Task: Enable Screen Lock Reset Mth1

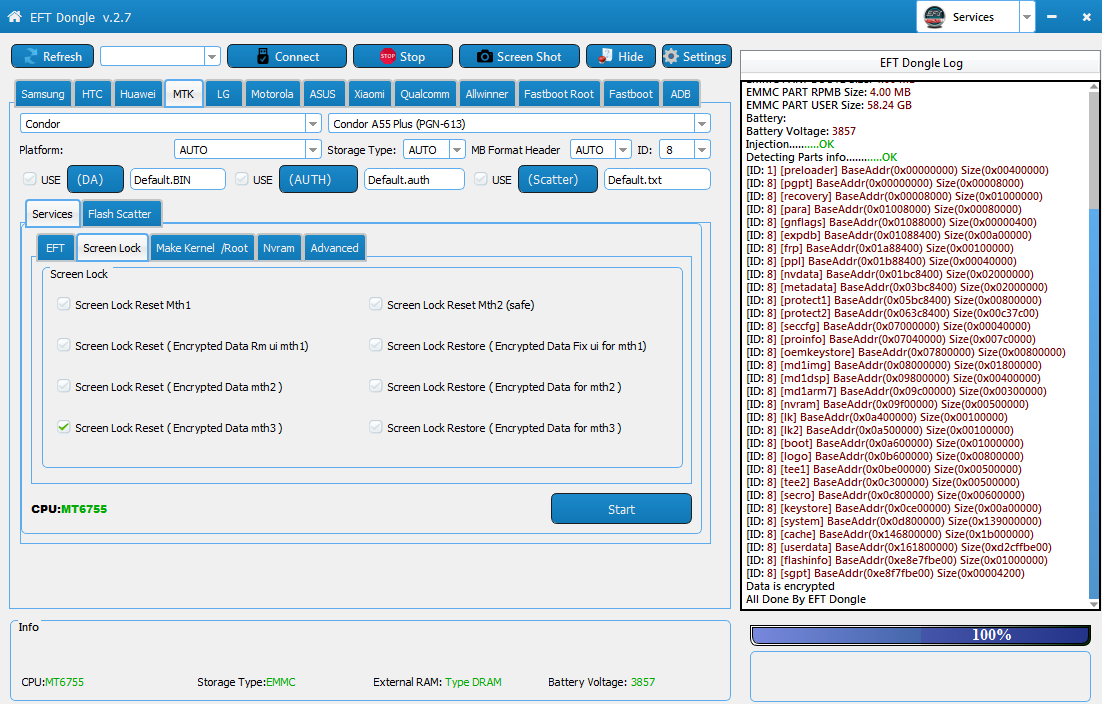Action: (64, 304)
